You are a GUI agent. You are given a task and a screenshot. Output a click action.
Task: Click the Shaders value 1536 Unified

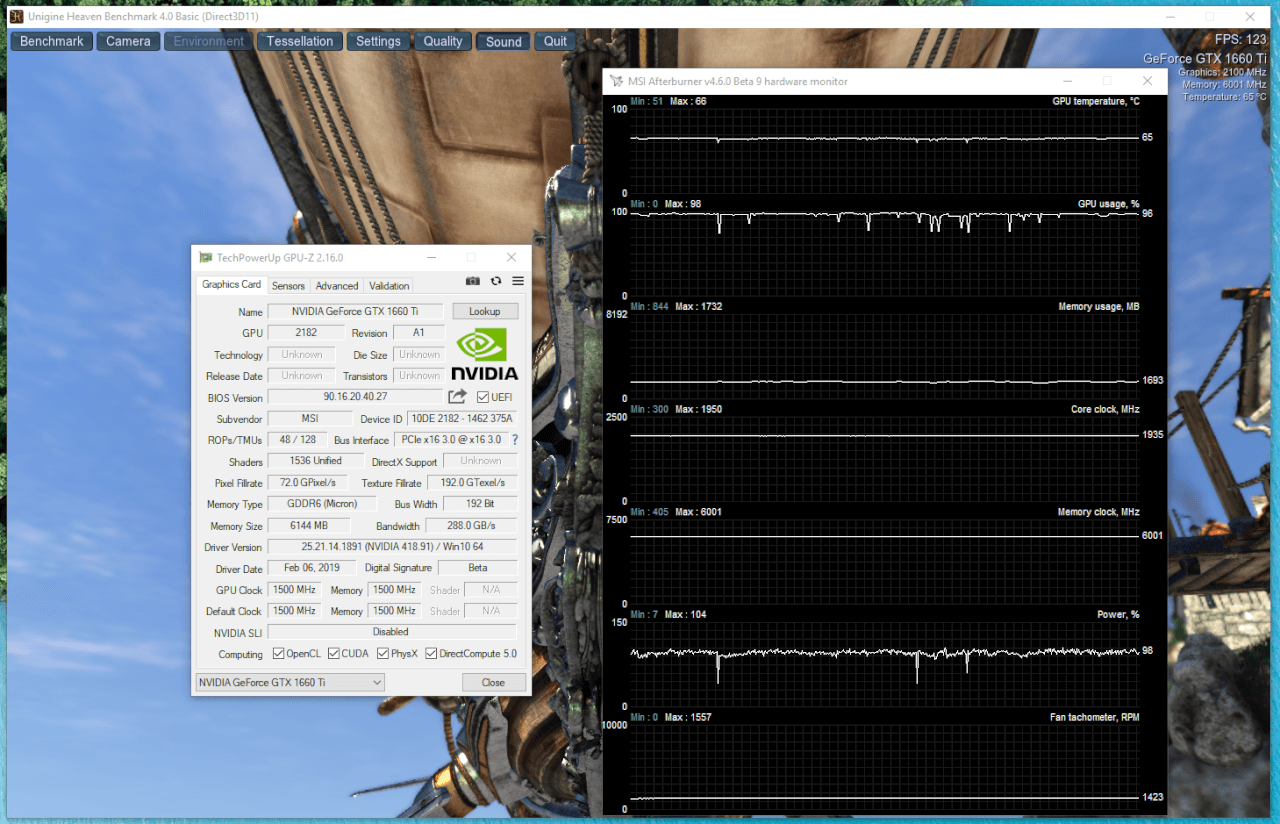(x=315, y=461)
